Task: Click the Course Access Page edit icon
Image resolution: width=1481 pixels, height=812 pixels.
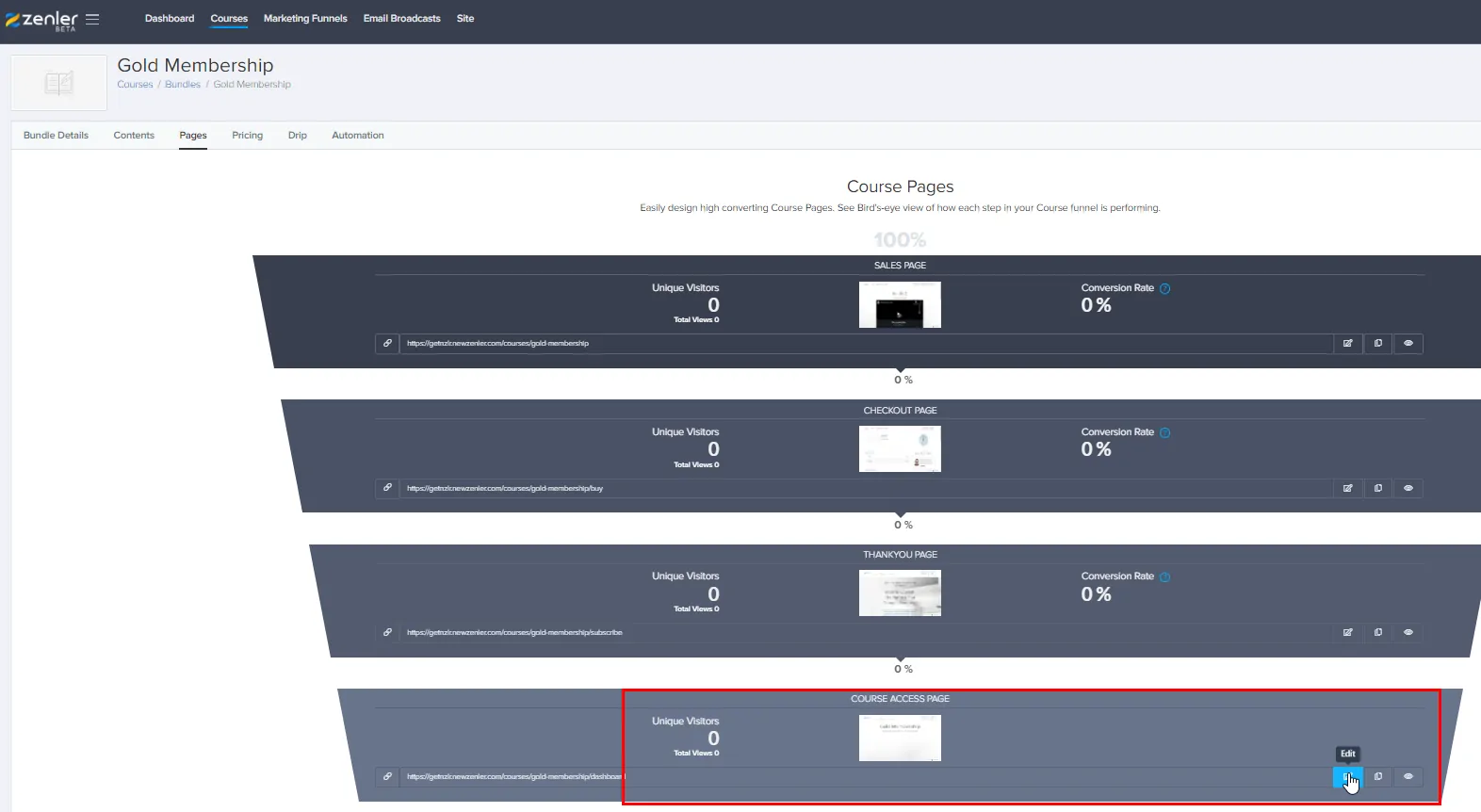Action: click(1347, 777)
